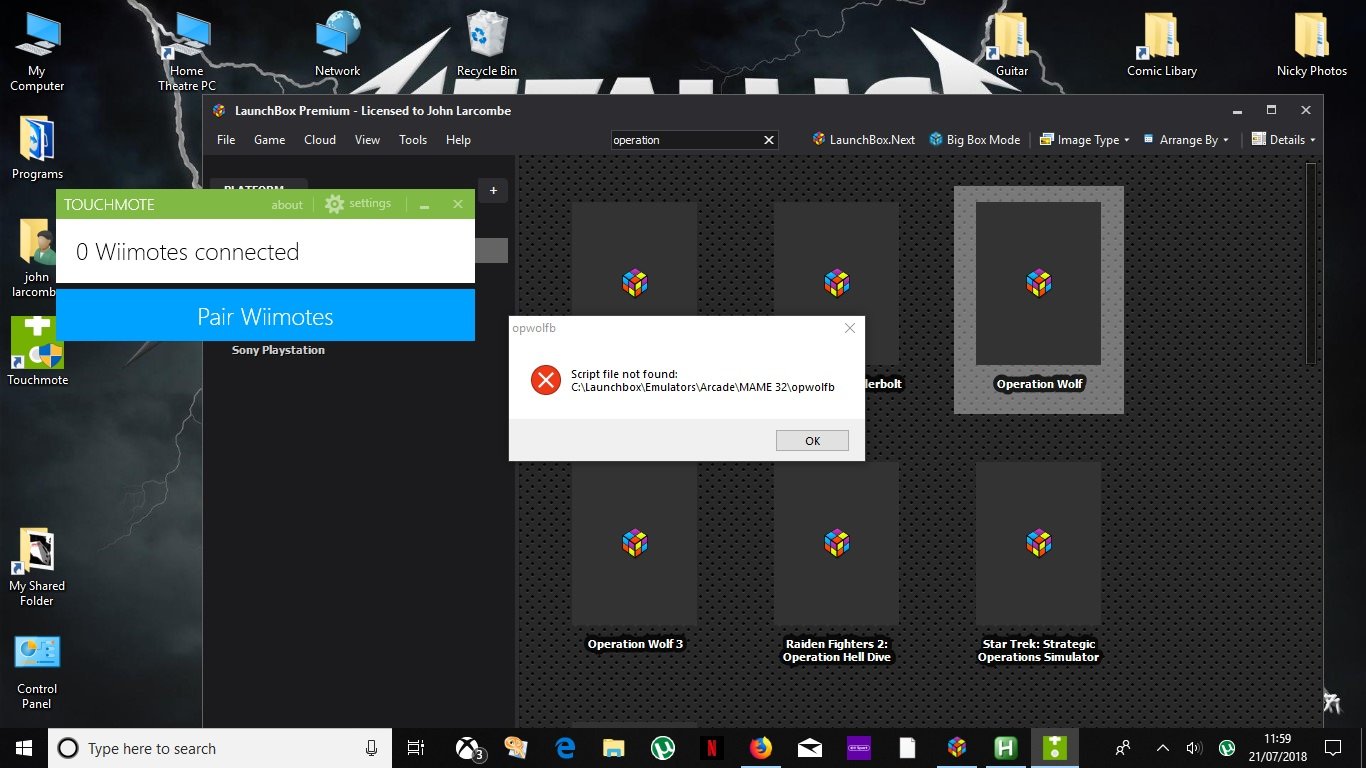Switch to LaunchBox in the taskbar
Screen dimensions: 1366x768
click(x=957, y=748)
